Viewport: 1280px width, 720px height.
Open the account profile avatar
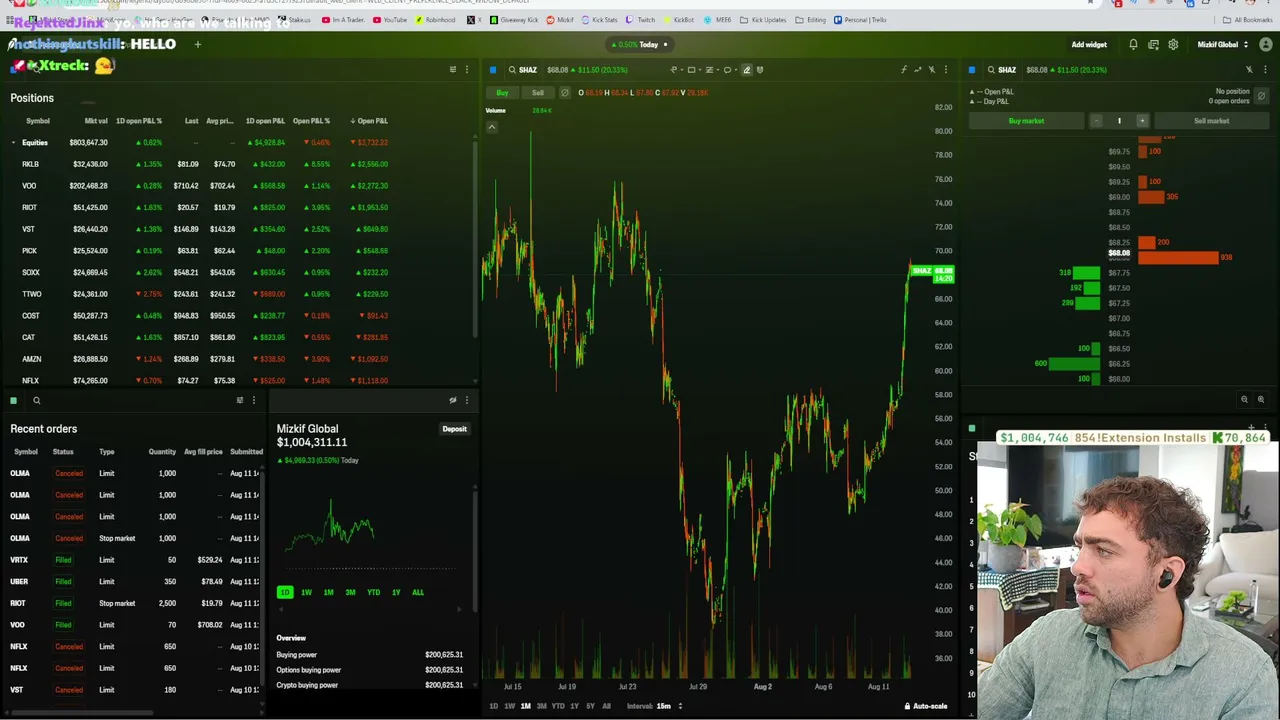[x=1265, y=44]
